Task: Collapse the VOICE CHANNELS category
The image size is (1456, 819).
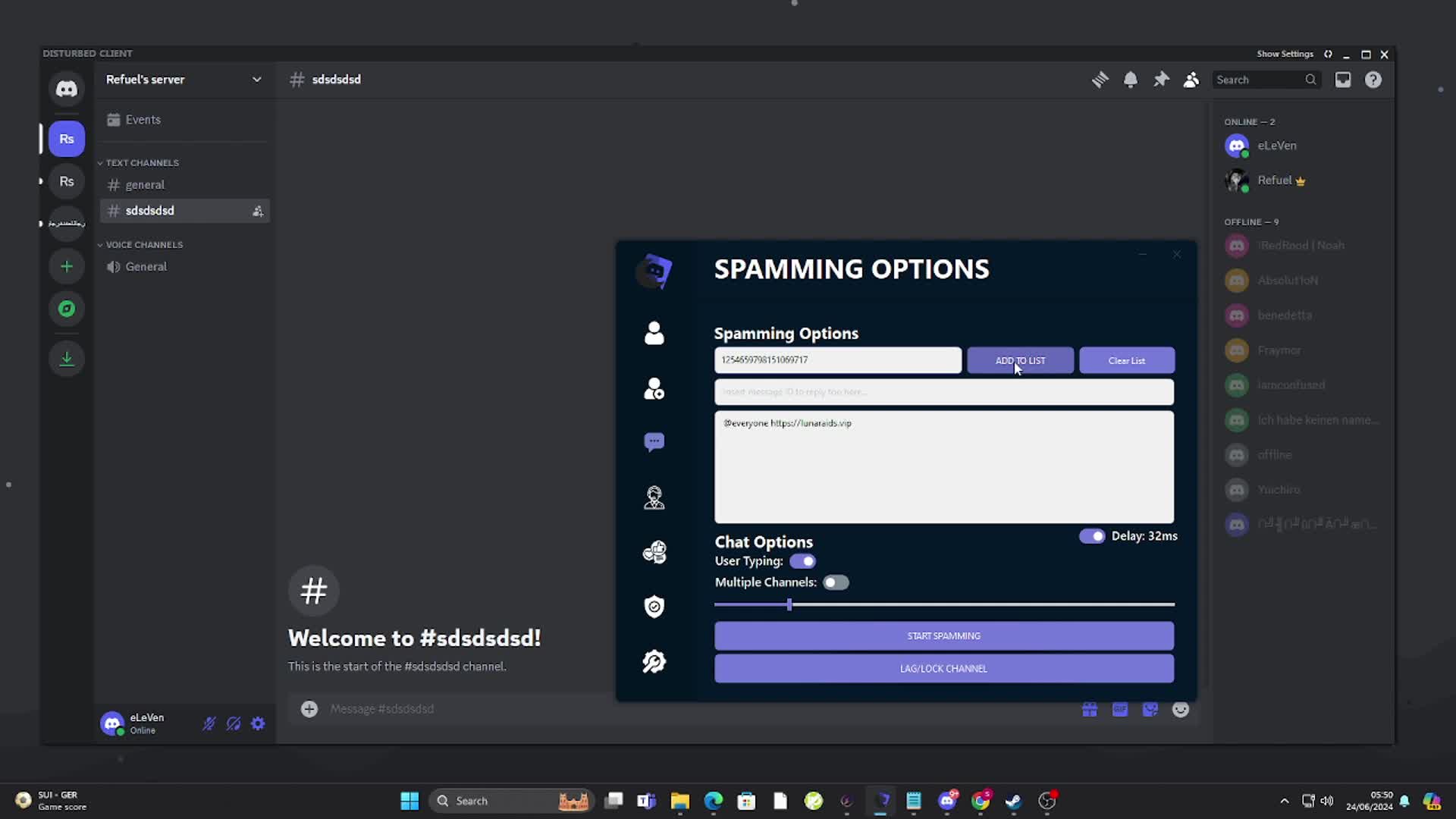Action: tap(144, 244)
